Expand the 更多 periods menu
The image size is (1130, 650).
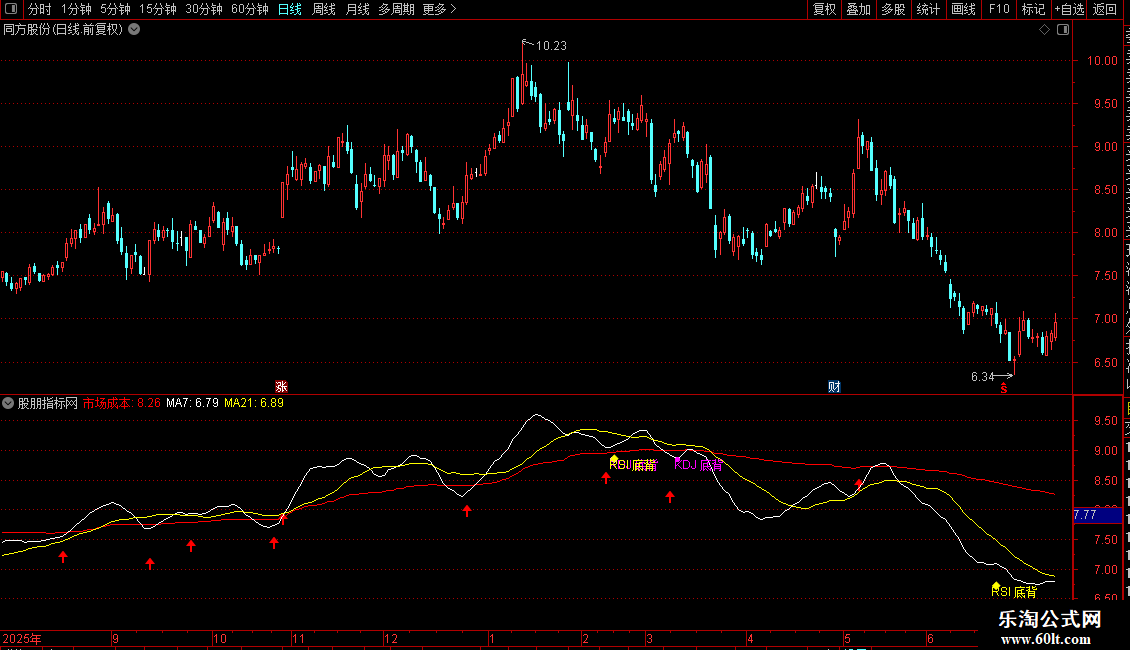point(439,9)
